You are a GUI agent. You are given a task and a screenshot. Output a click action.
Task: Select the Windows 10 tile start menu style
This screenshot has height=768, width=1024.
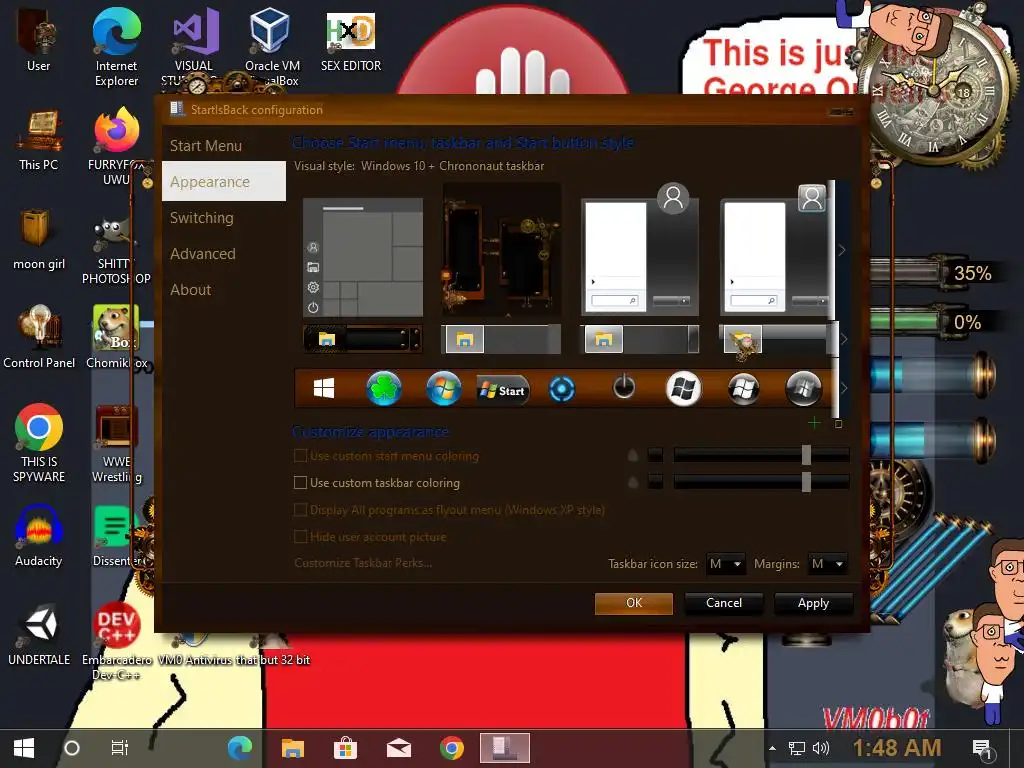[x=363, y=257]
